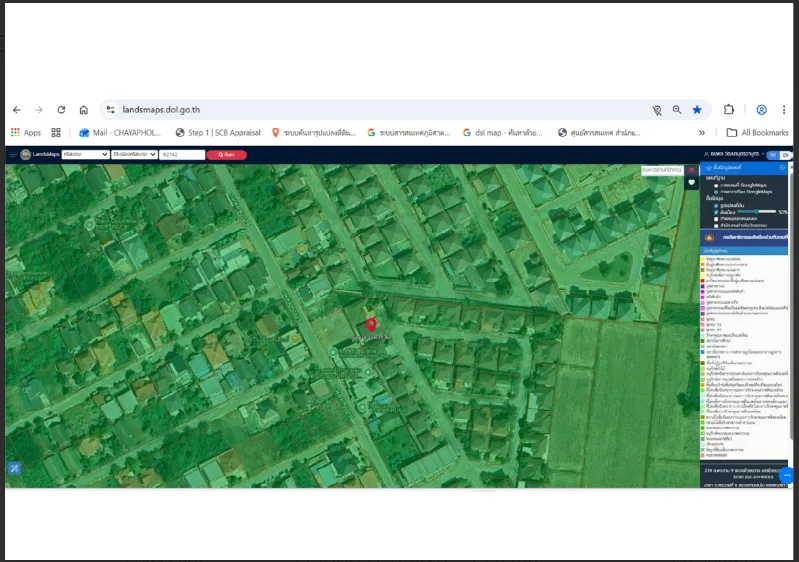Check the unchecked box directly below ผังเมือง
Image resolution: width=799 pixels, height=562 pixels.
(716, 219)
